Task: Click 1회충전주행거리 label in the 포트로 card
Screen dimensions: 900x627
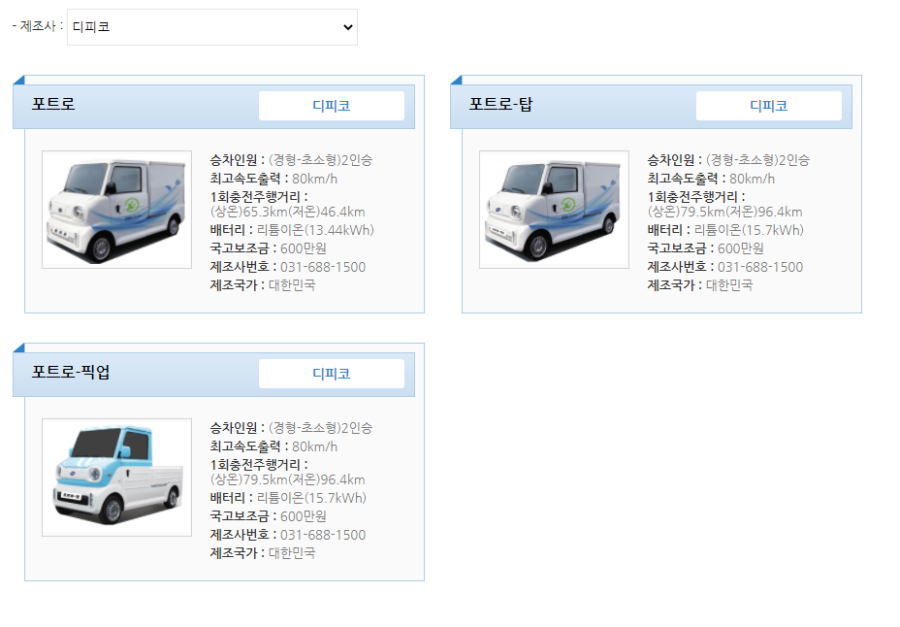Action: tap(259, 197)
